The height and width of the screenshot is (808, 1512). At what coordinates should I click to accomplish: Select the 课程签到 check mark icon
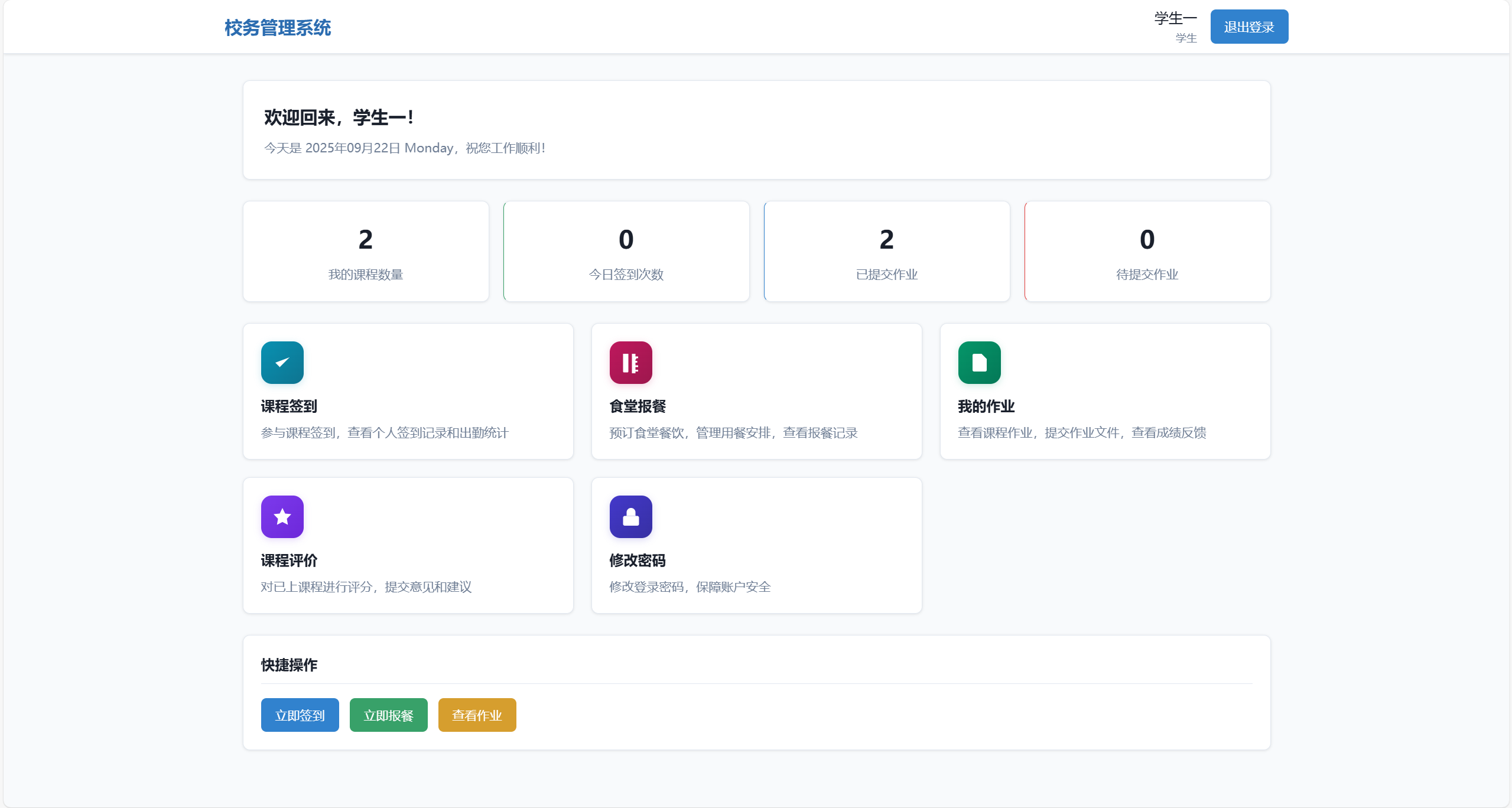coord(282,362)
